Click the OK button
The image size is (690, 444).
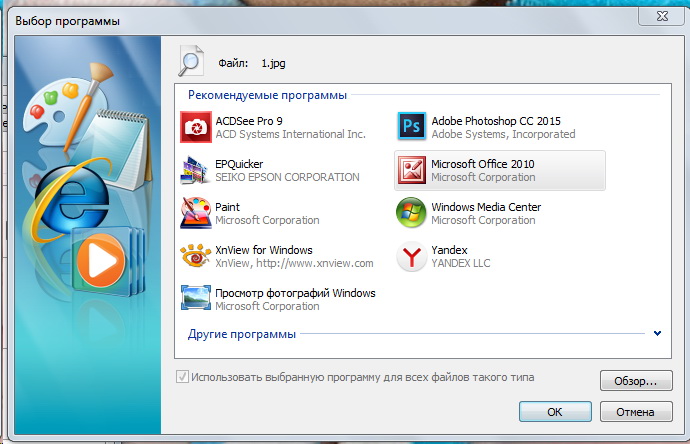pyautogui.click(x=555, y=411)
